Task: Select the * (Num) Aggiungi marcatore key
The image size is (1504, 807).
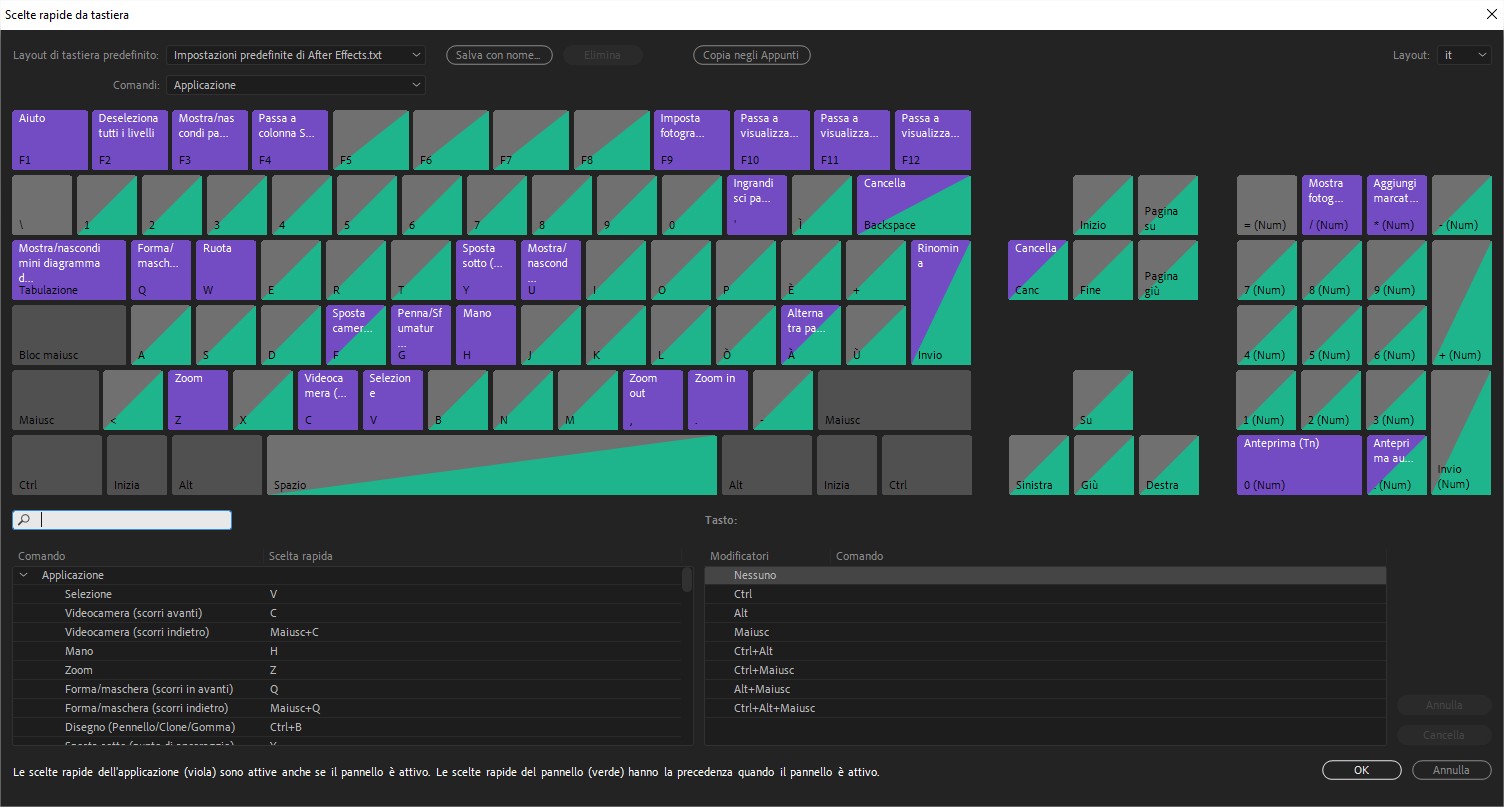Action: coord(1397,205)
